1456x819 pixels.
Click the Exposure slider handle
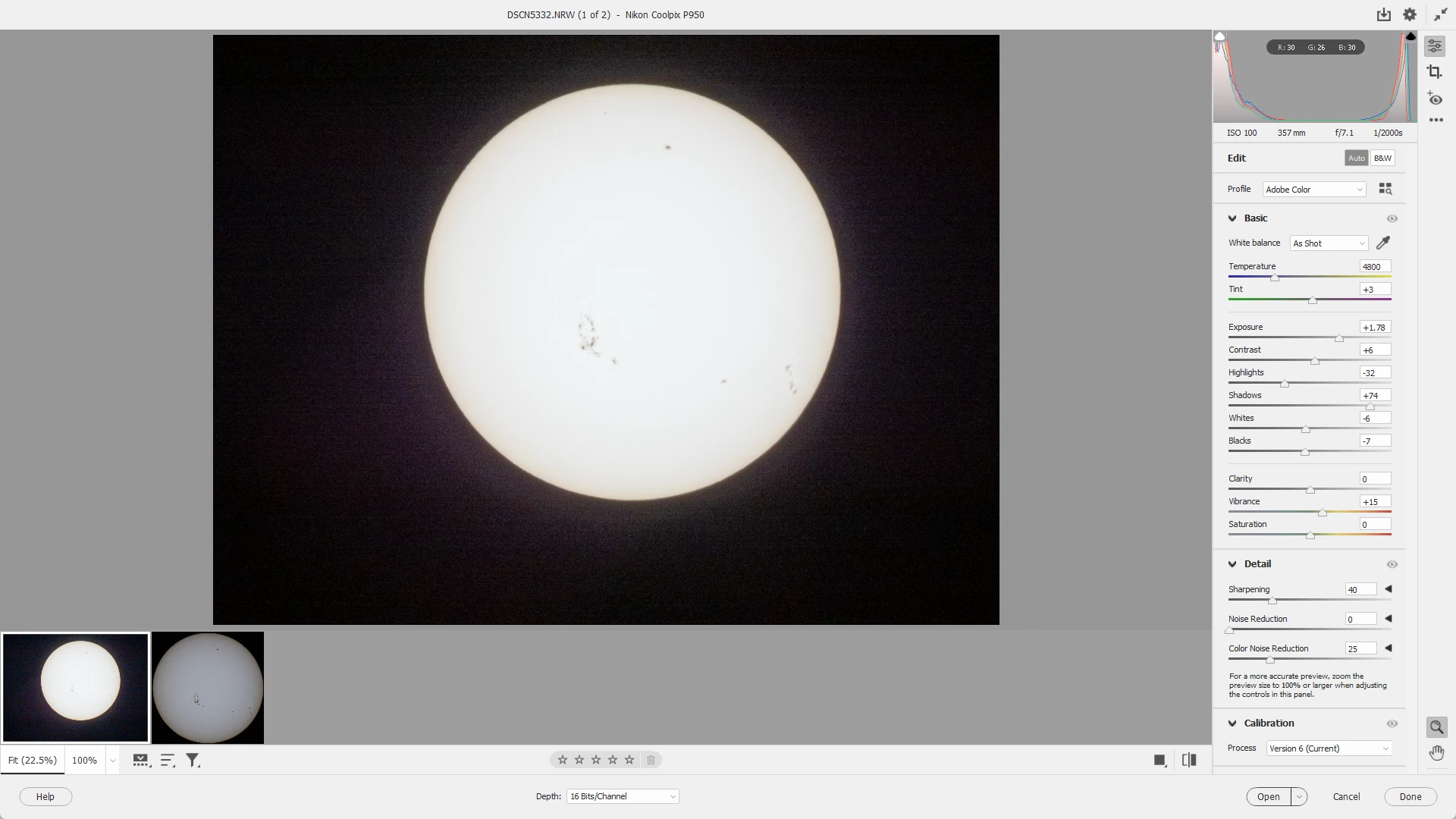pyautogui.click(x=1338, y=338)
